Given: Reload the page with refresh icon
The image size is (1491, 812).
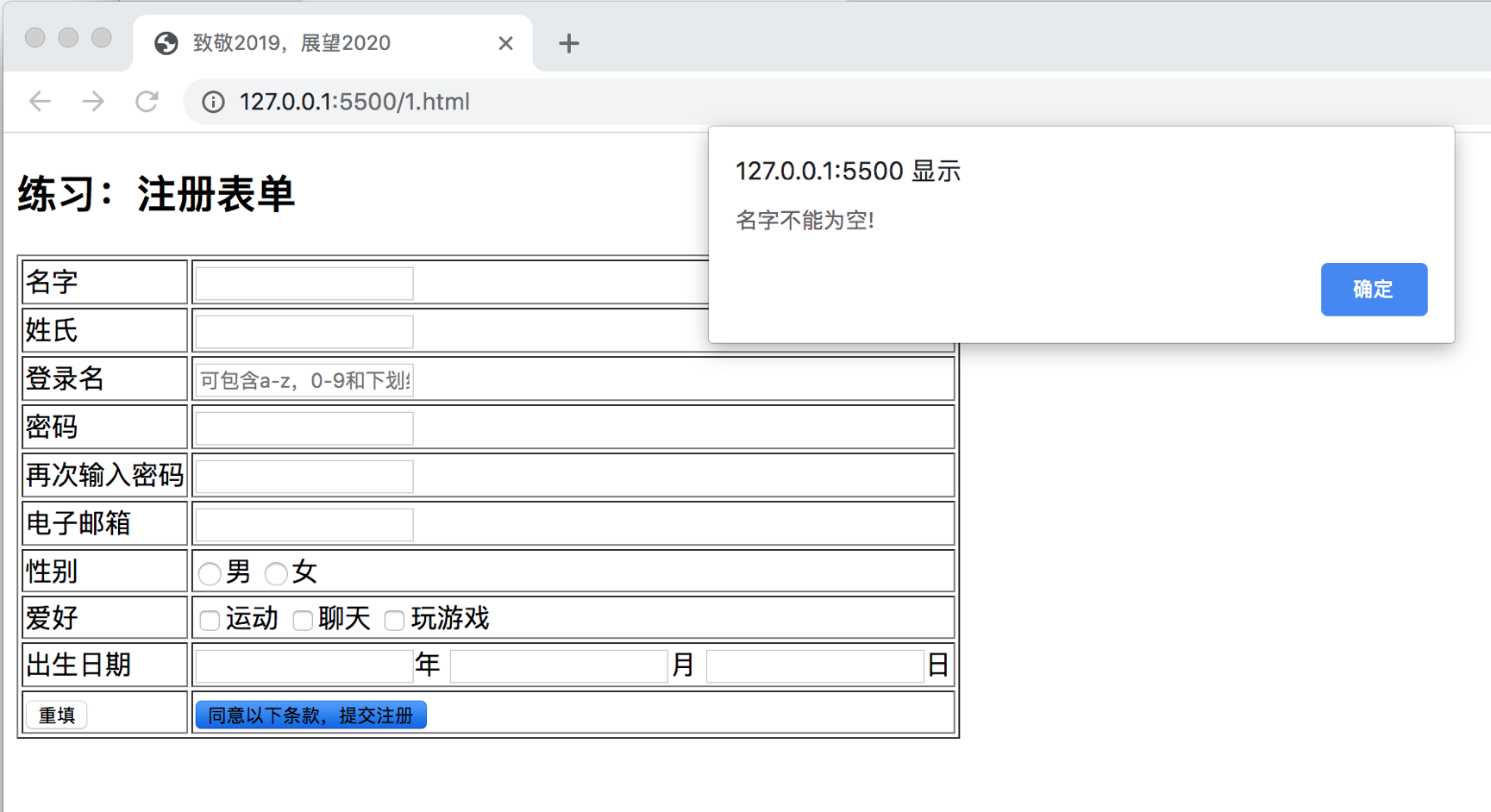Looking at the screenshot, I should click(x=147, y=102).
